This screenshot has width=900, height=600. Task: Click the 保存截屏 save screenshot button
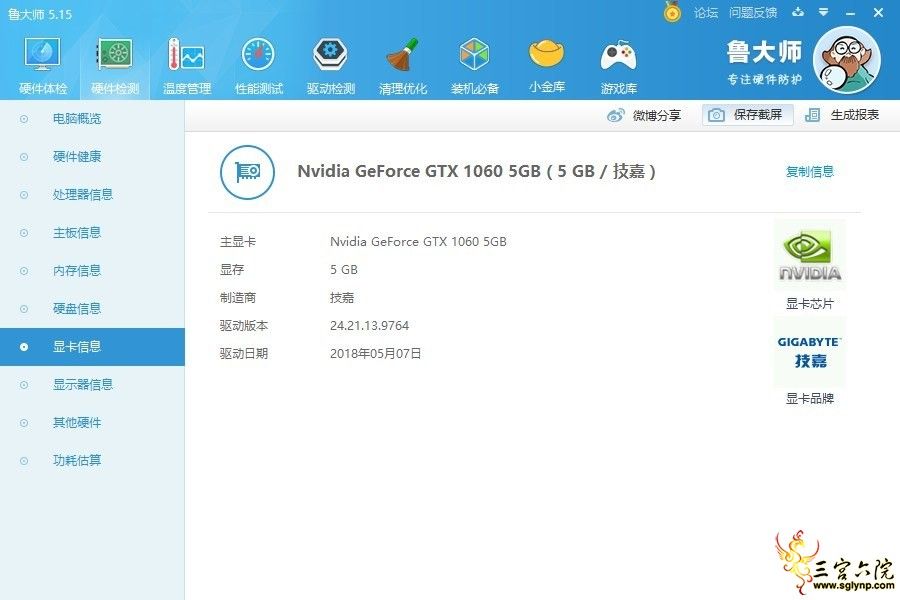click(x=747, y=115)
